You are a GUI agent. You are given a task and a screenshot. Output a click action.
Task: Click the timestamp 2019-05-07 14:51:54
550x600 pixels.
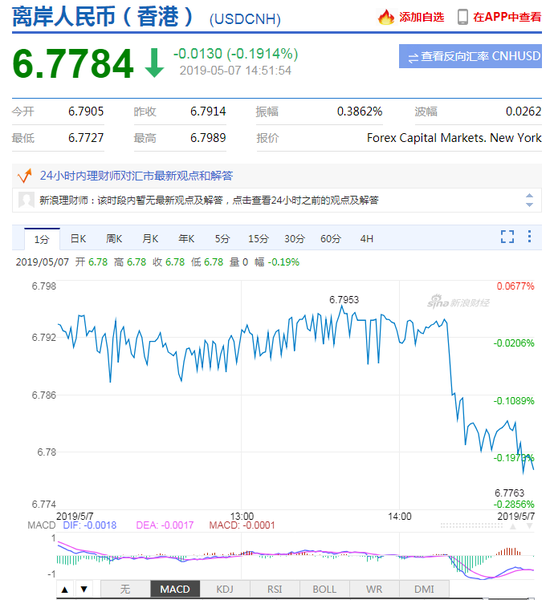(x=235, y=71)
